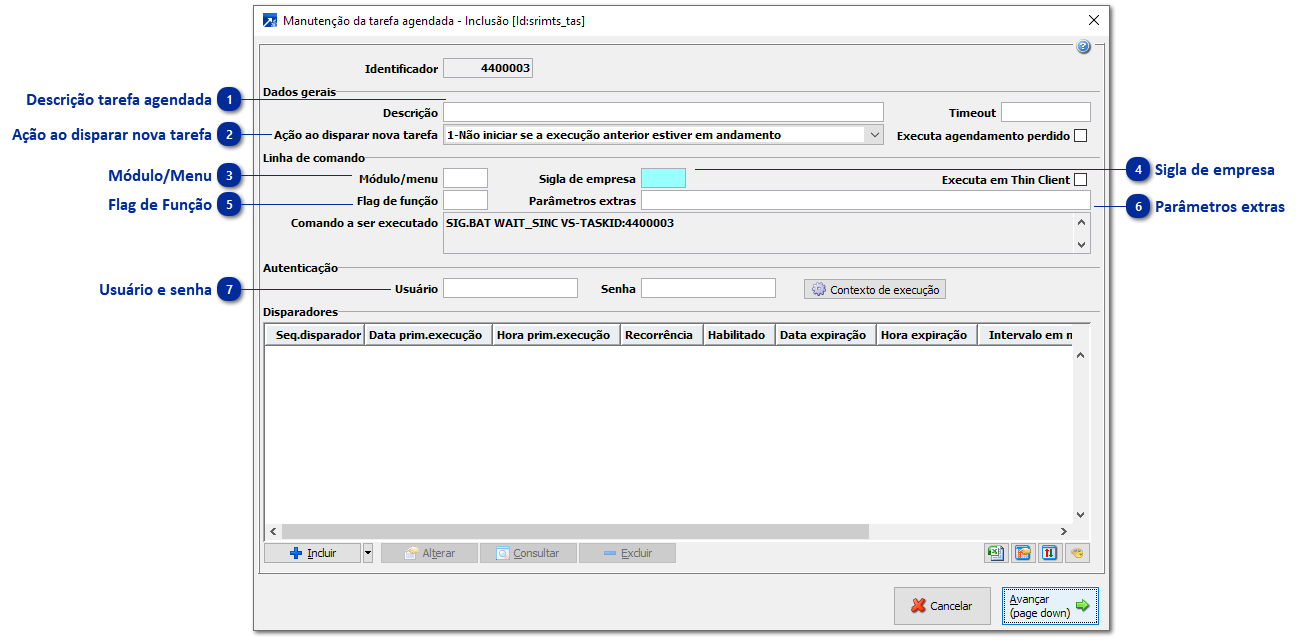Viewport: 1301px width, 640px height.
Task: Click the Usuário input field
Action: (510, 288)
